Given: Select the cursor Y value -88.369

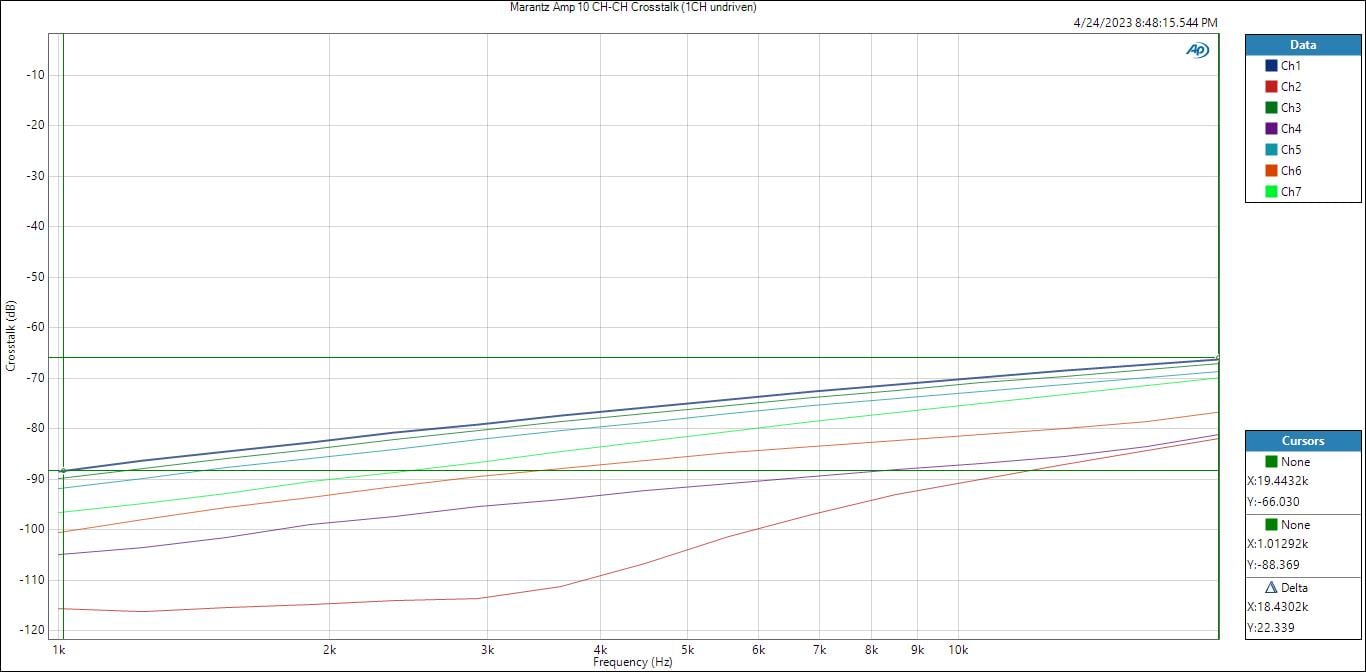Looking at the screenshot, I should pos(1273,565).
